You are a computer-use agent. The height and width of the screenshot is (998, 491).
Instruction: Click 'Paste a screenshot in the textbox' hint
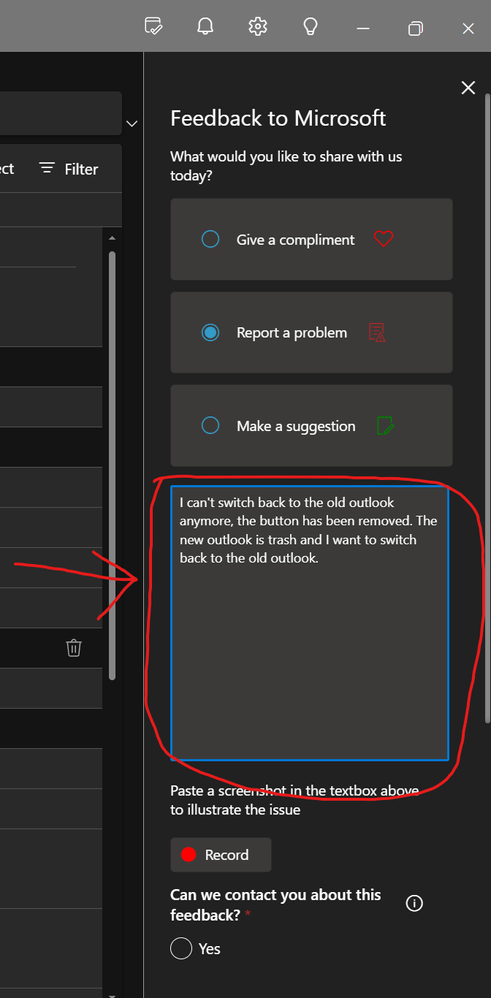tap(295, 800)
